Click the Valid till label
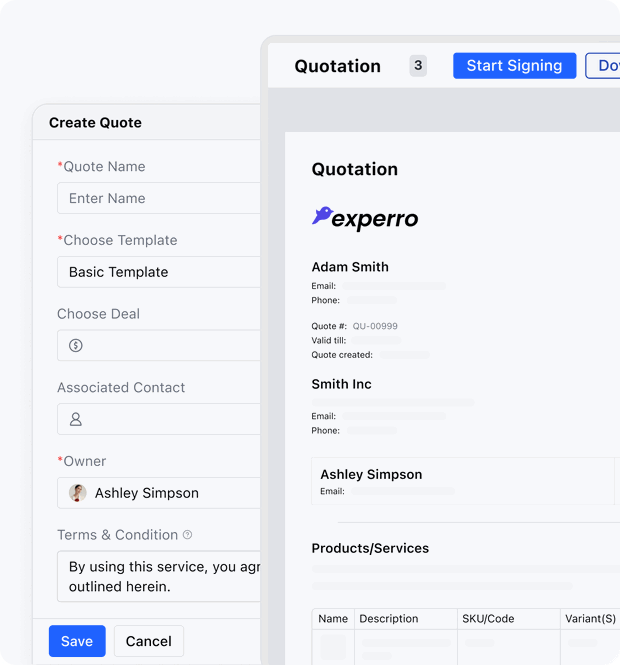The height and width of the screenshot is (665, 620). 329,341
